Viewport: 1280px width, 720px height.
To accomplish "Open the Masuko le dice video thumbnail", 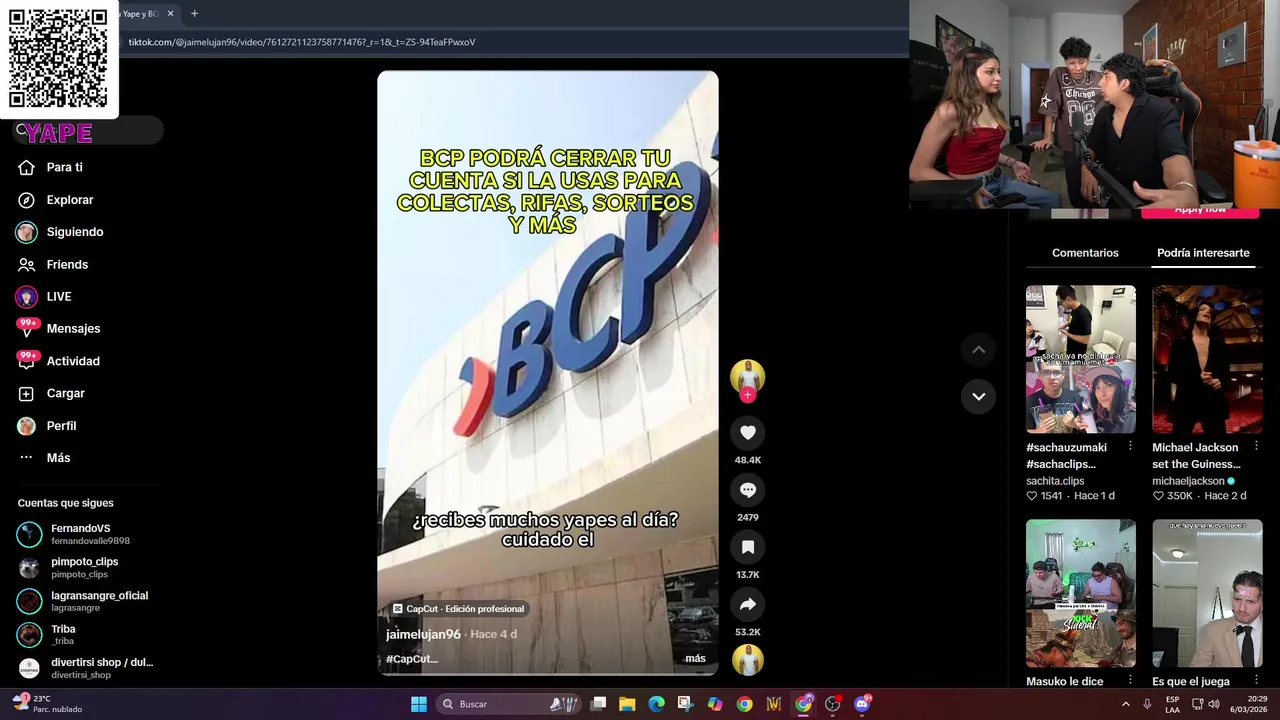I will (x=1081, y=593).
